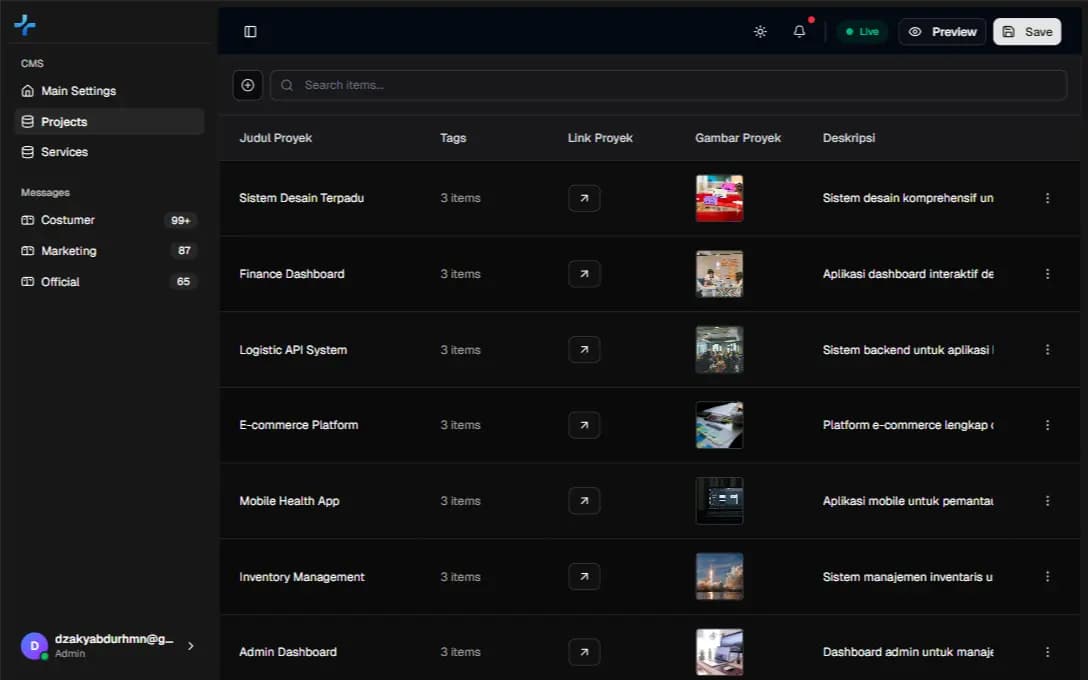Click 87 badge next to Marketing
This screenshot has width=1088, height=680.
click(x=184, y=250)
